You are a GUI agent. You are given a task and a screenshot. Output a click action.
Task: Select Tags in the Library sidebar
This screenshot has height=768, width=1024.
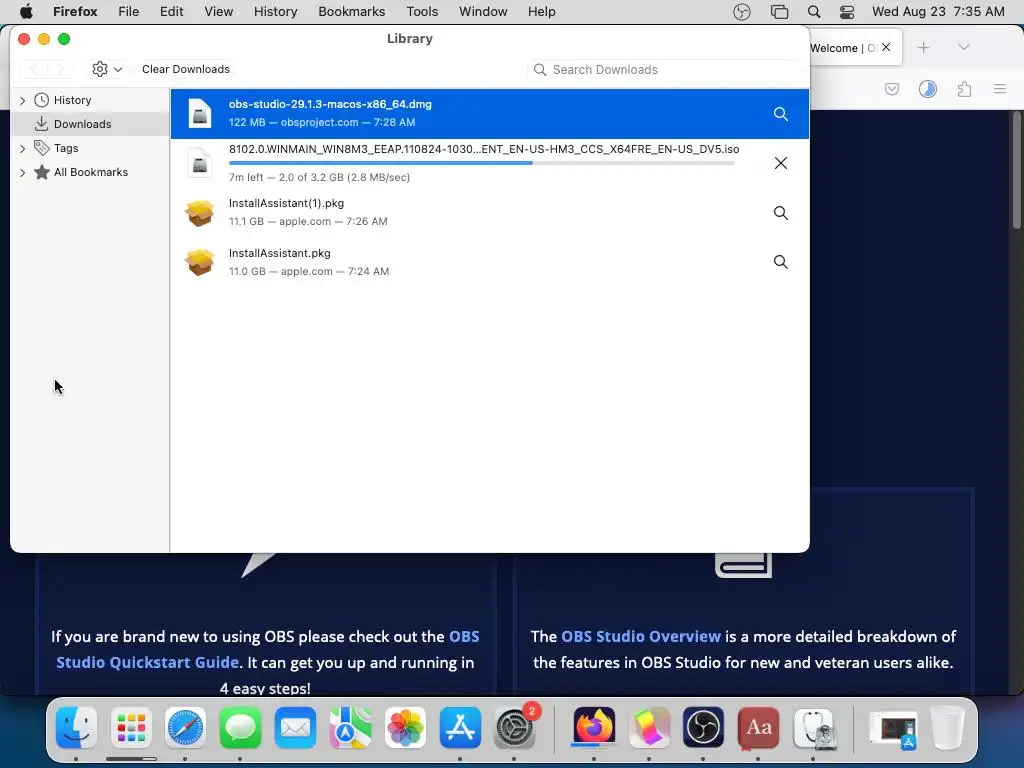pos(66,148)
